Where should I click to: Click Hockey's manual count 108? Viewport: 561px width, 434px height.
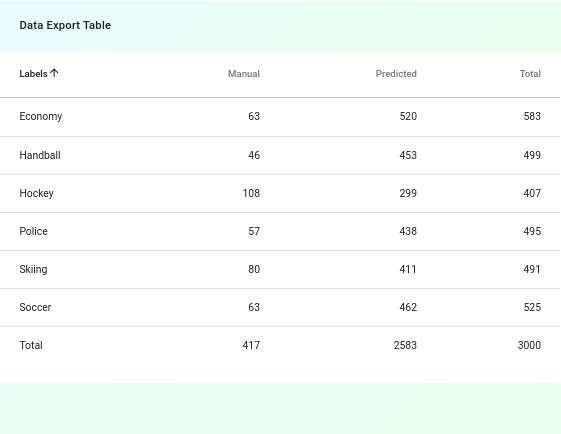click(x=251, y=193)
